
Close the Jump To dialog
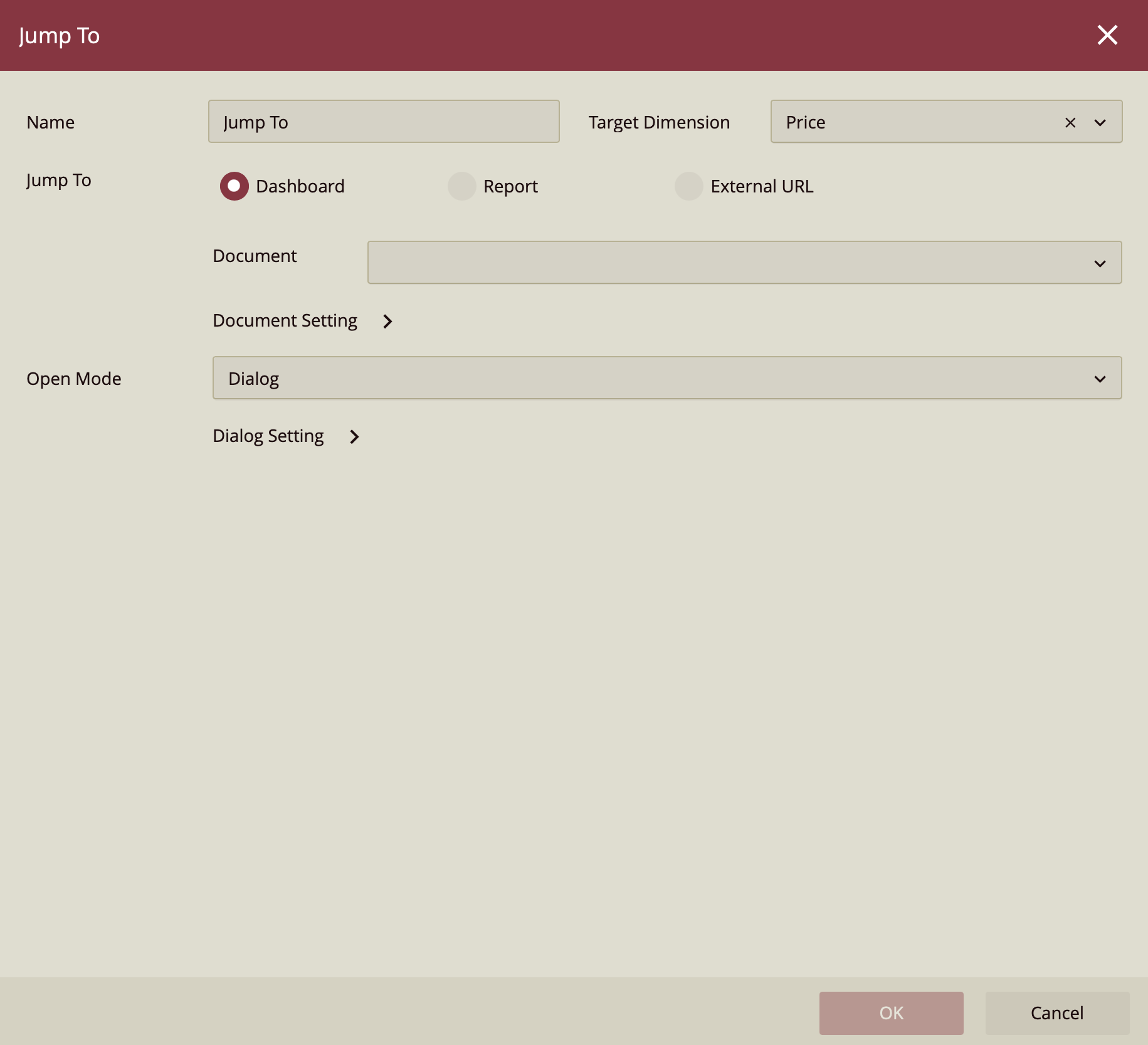click(x=1108, y=35)
